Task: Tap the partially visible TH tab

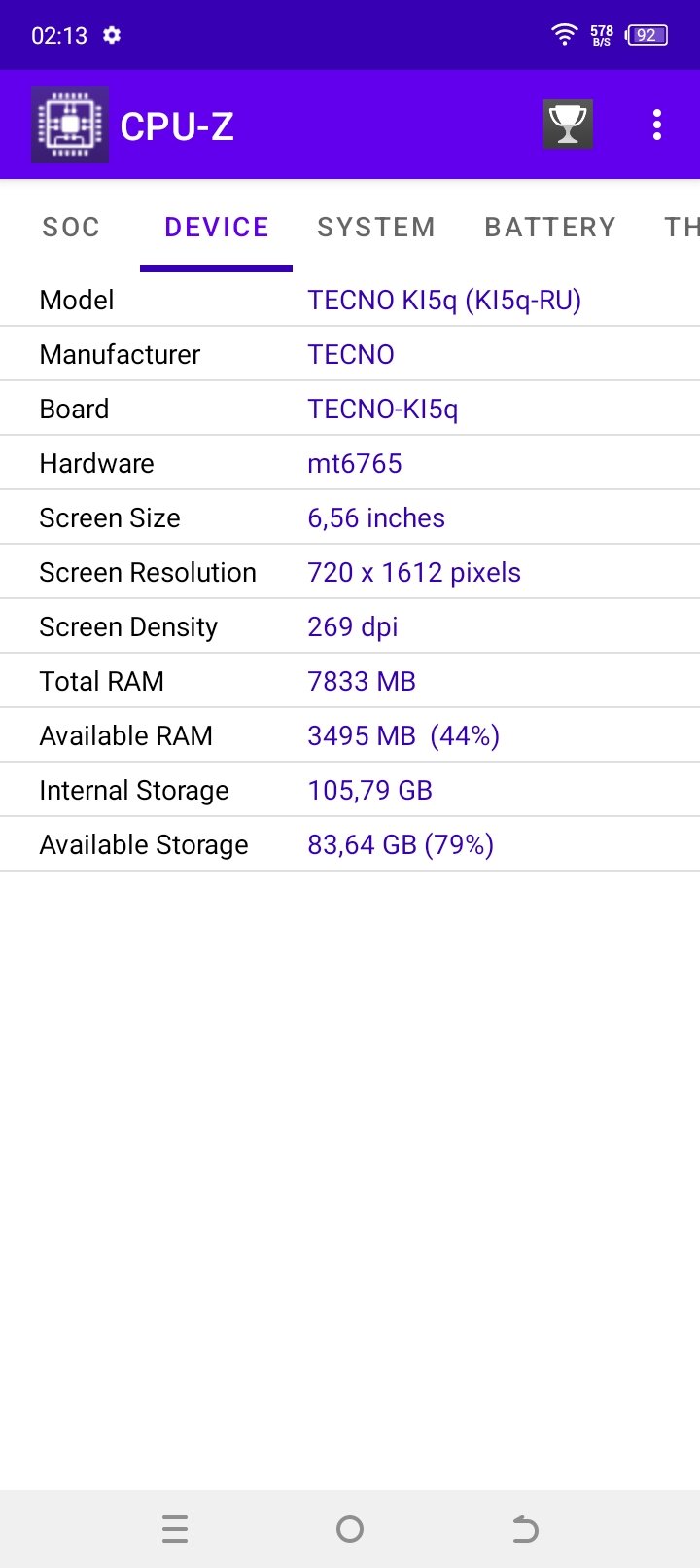Action: coord(681,228)
